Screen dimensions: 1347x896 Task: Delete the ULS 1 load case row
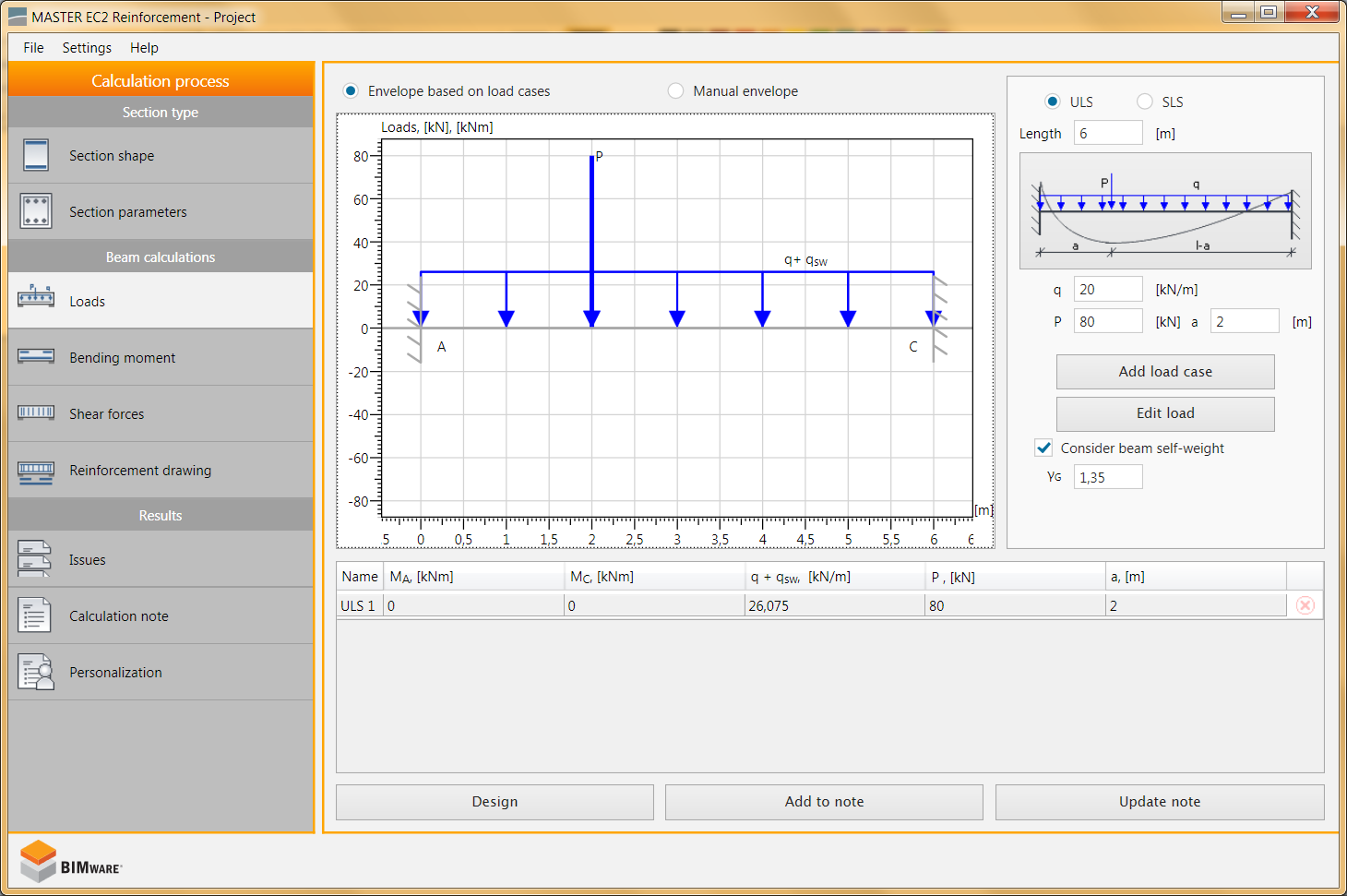(1305, 605)
